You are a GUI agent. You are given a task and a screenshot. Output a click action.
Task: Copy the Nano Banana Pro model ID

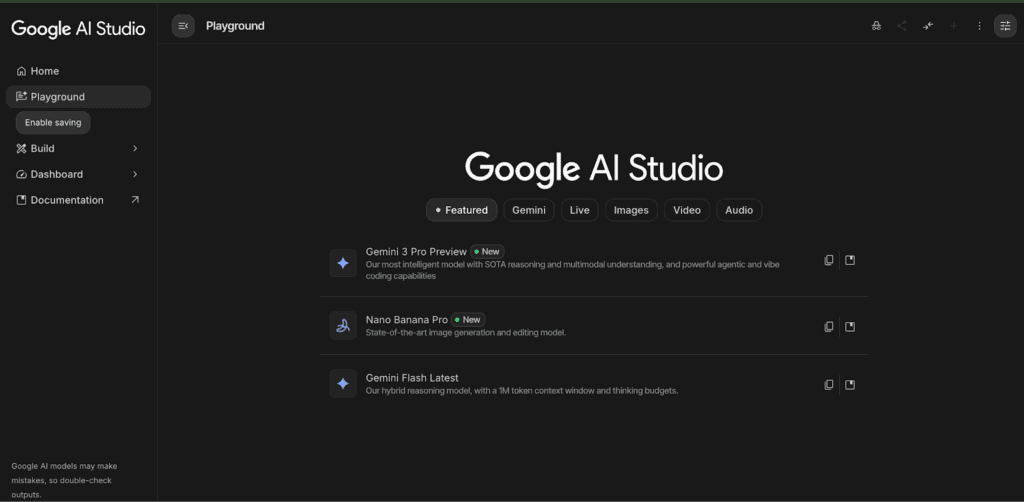pyautogui.click(x=829, y=326)
